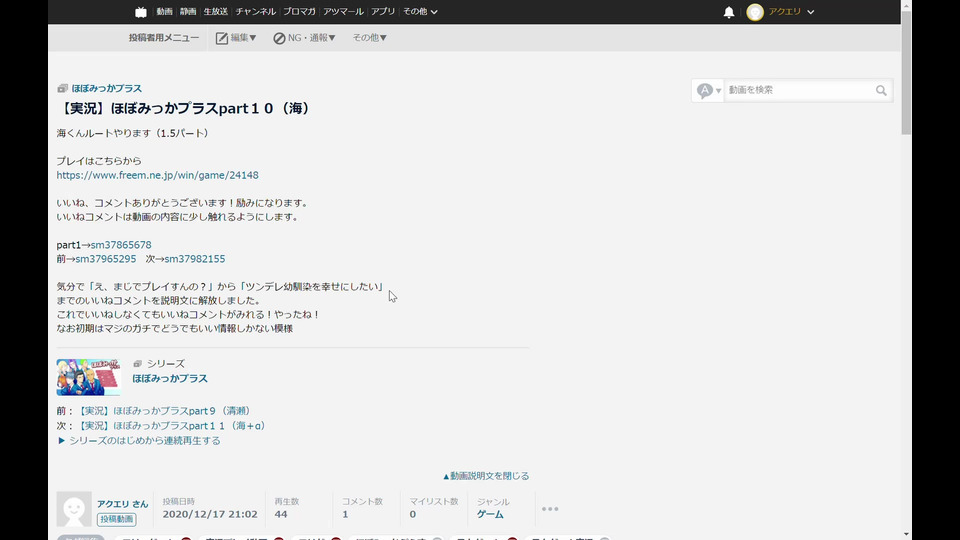This screenshot has width=960, height=540.
Task: Click the video title 【実況】ほぼみっかプラスpart１０（海）
Action: (186, 108)
